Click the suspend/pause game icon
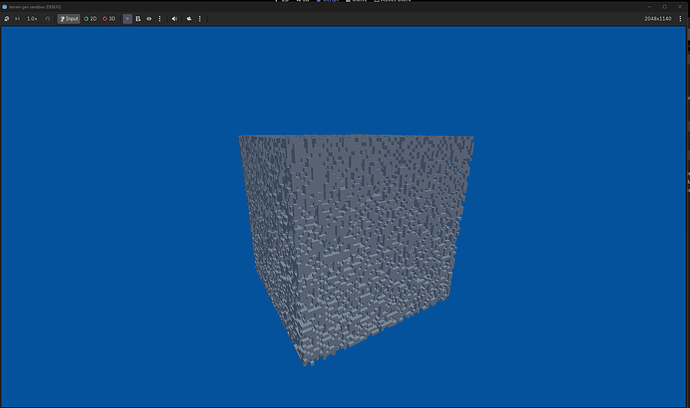 pos(7,19)
